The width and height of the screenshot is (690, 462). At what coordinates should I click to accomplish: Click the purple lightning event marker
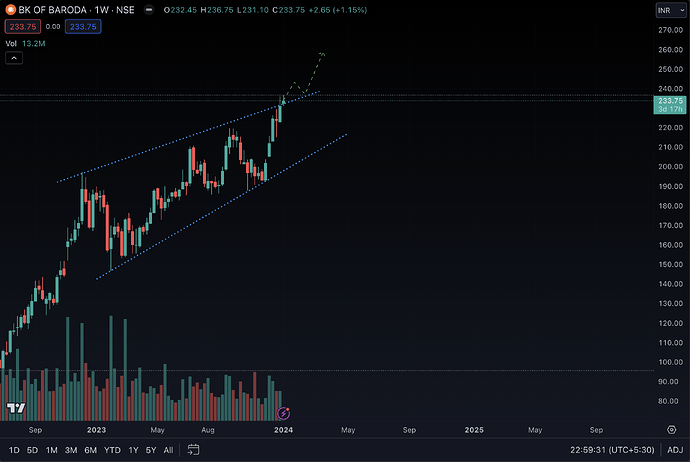pos(283,413)
